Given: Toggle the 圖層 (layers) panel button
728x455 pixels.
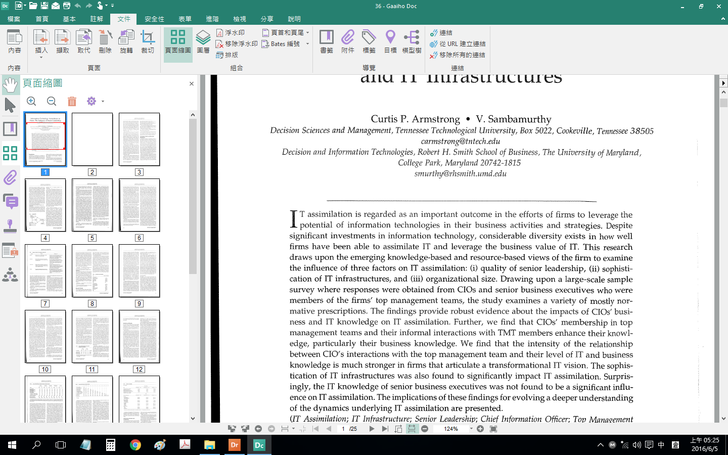Looking at the screenshot, I should pos(203,42).
